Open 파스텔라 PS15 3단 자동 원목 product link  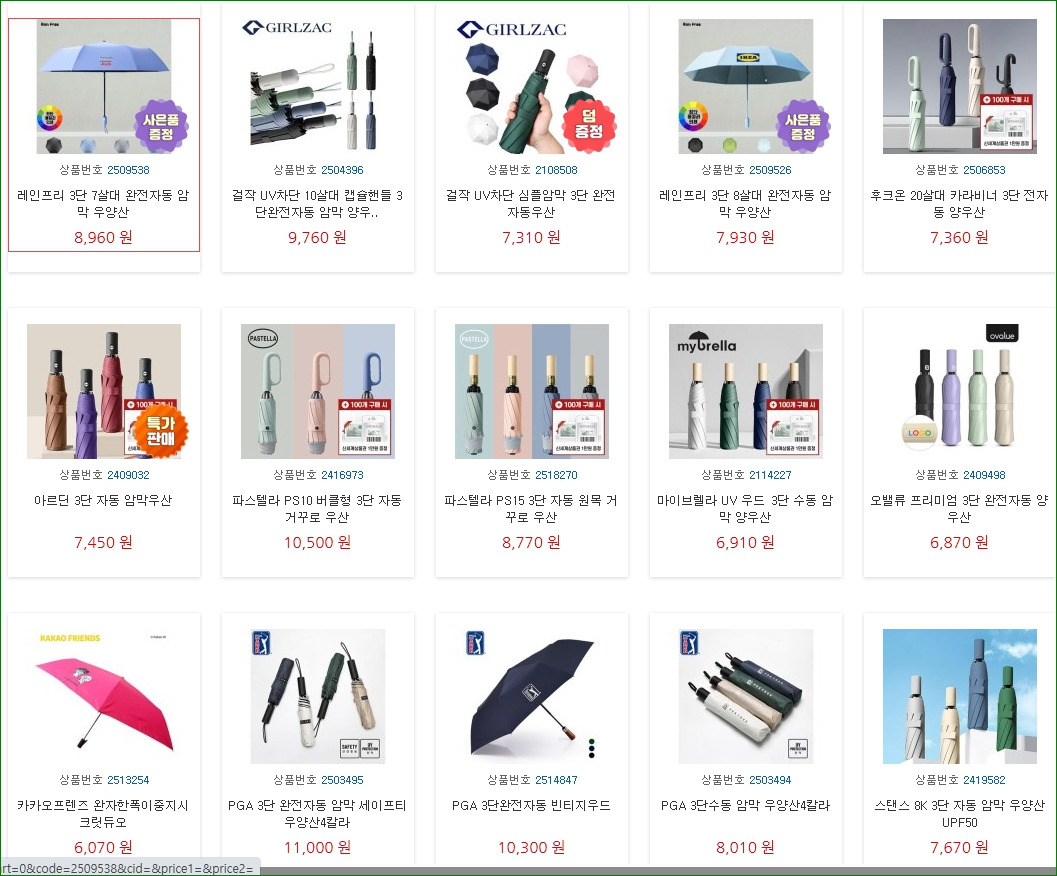(531, 508)
